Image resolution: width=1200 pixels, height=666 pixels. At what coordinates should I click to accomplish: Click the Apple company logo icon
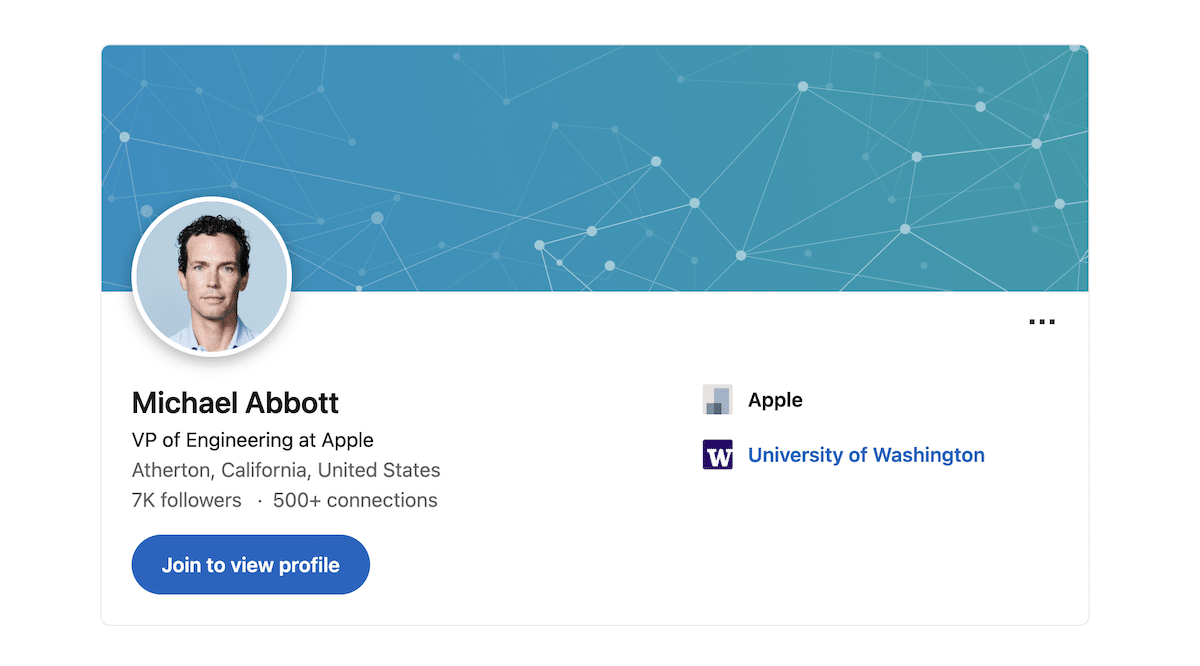pyautogui.click(x=717, y=400)
